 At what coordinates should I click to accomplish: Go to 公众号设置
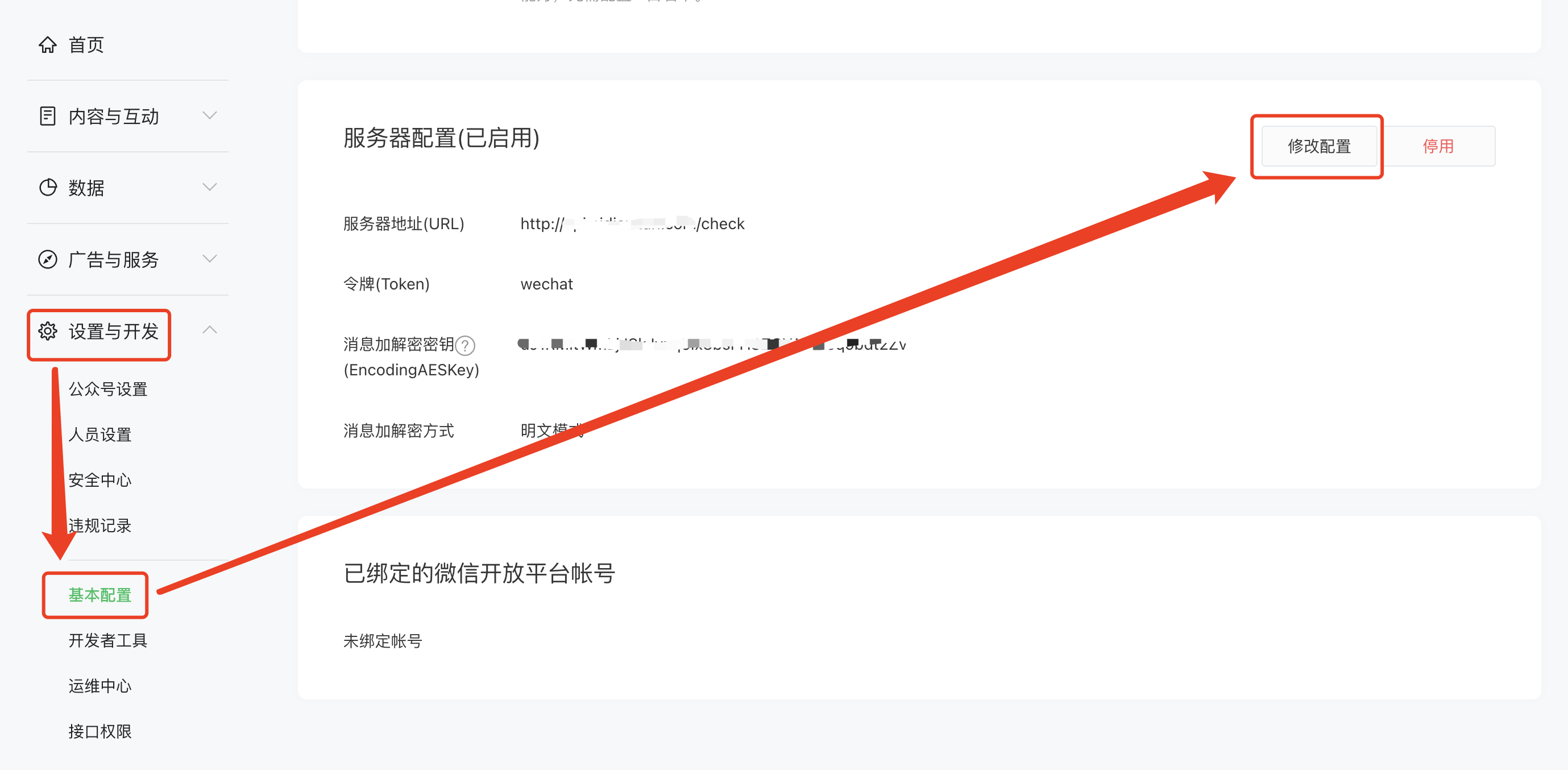coord(108,389)
